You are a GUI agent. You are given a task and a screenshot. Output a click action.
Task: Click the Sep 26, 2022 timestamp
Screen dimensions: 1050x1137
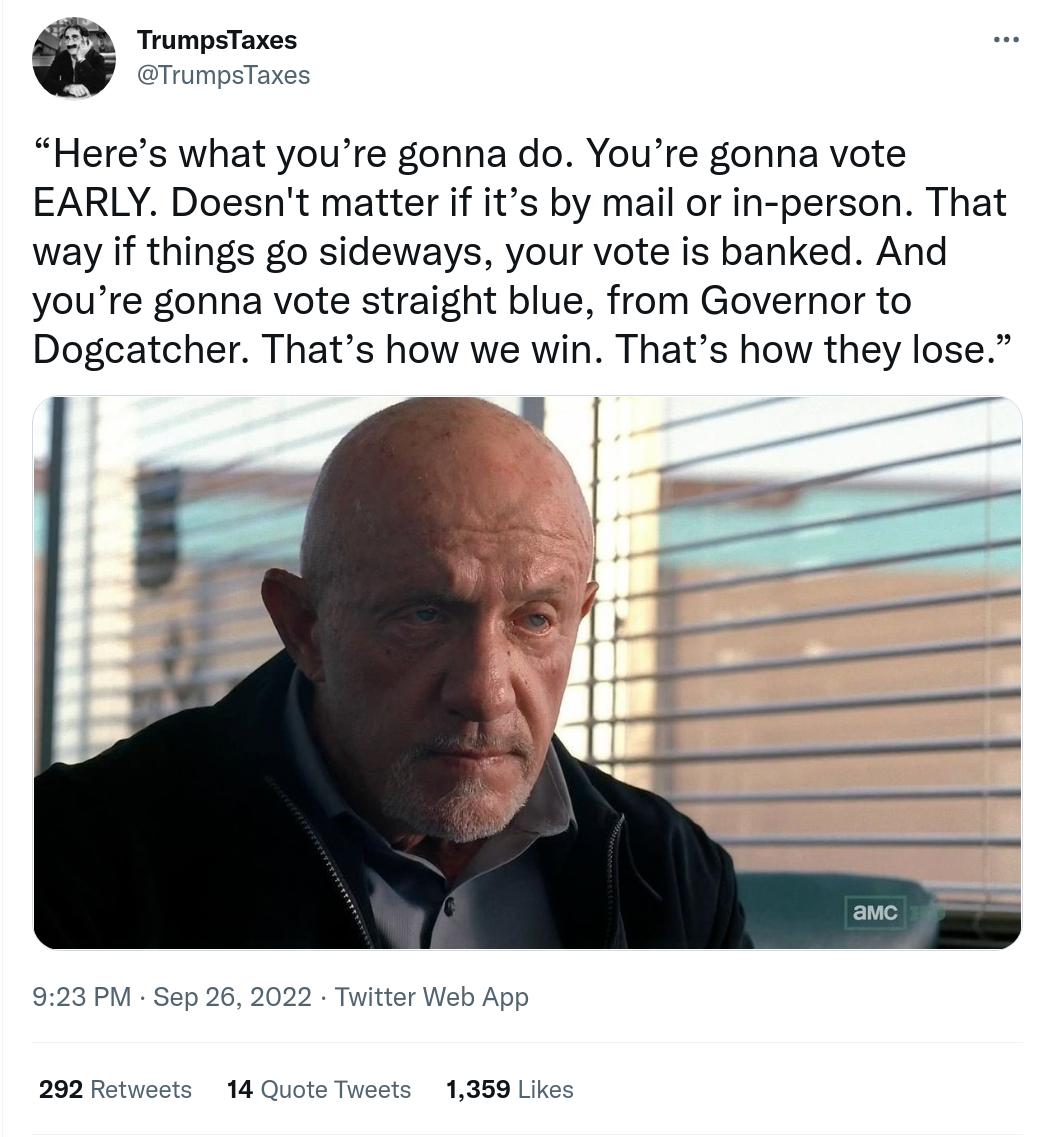(232, 997)
